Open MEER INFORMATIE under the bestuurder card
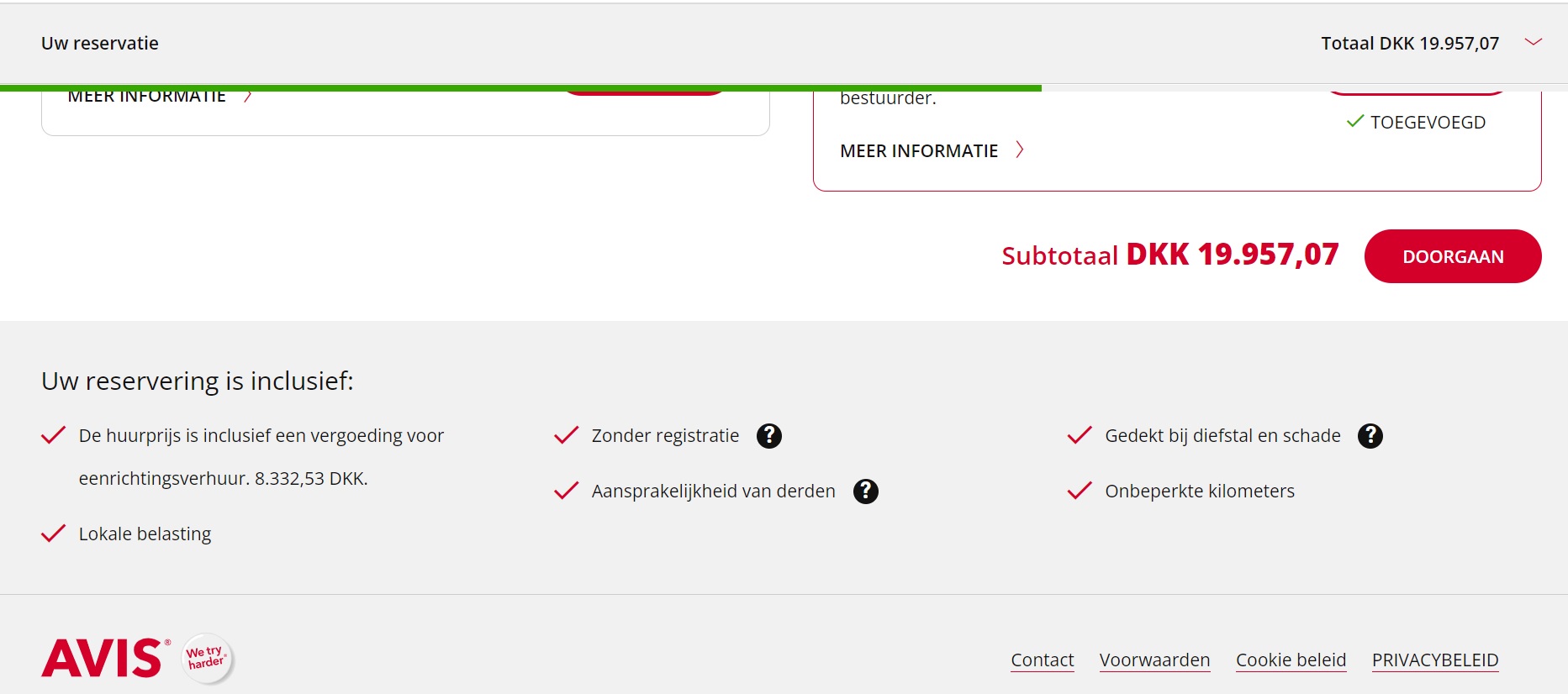 coord(918,151)
